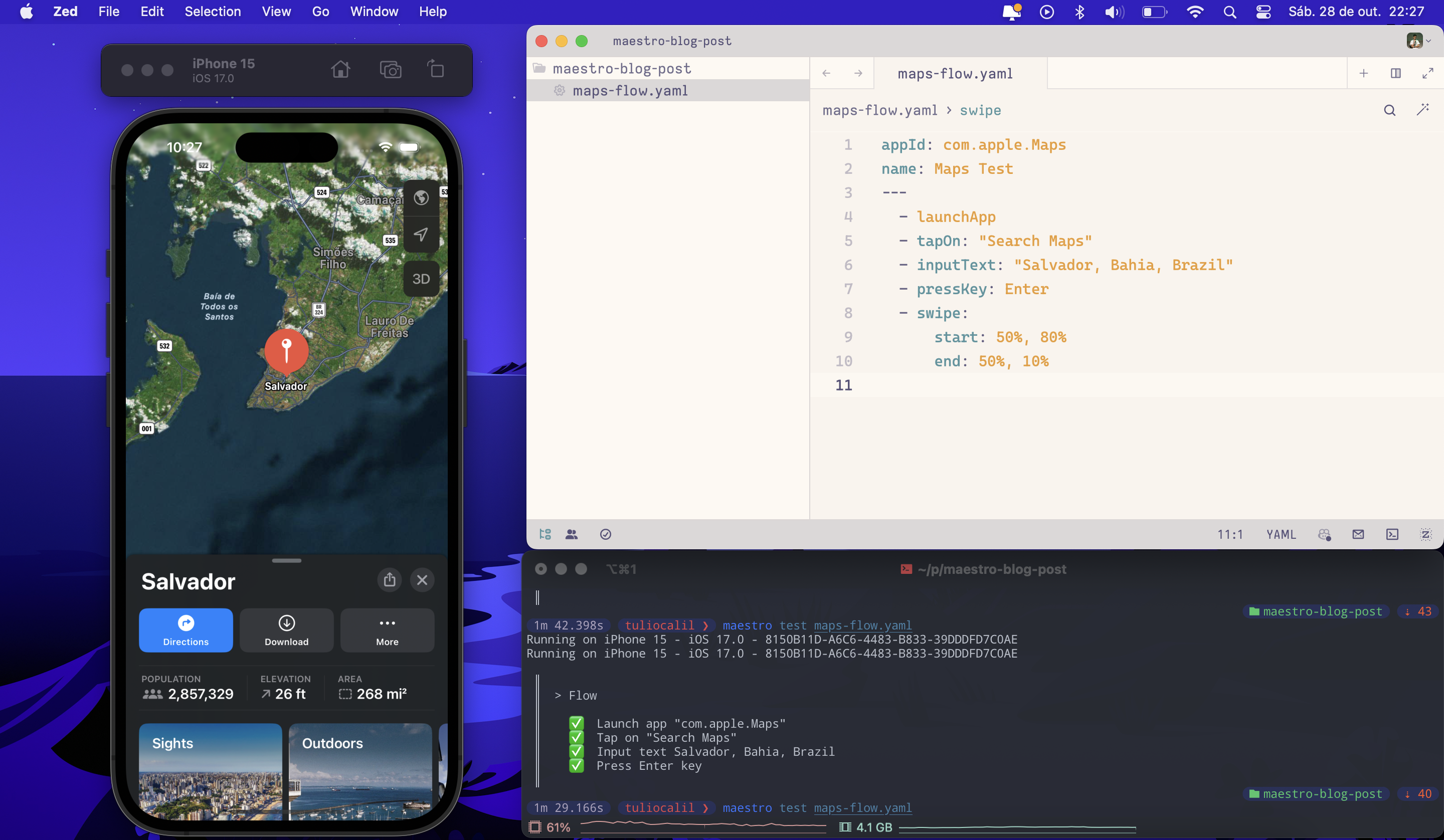The width and height of the screenshot is (1444, 840).
Task: Toggle 3D view in Maps
Action: point(421,279)
